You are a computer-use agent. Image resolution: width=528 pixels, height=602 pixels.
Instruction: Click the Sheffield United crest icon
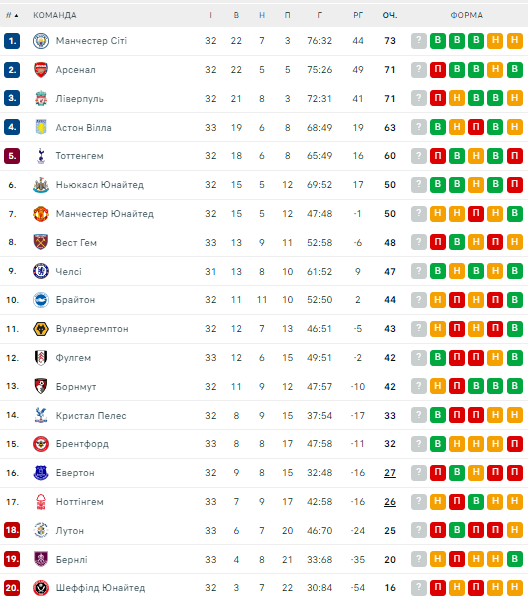point(41,588)
